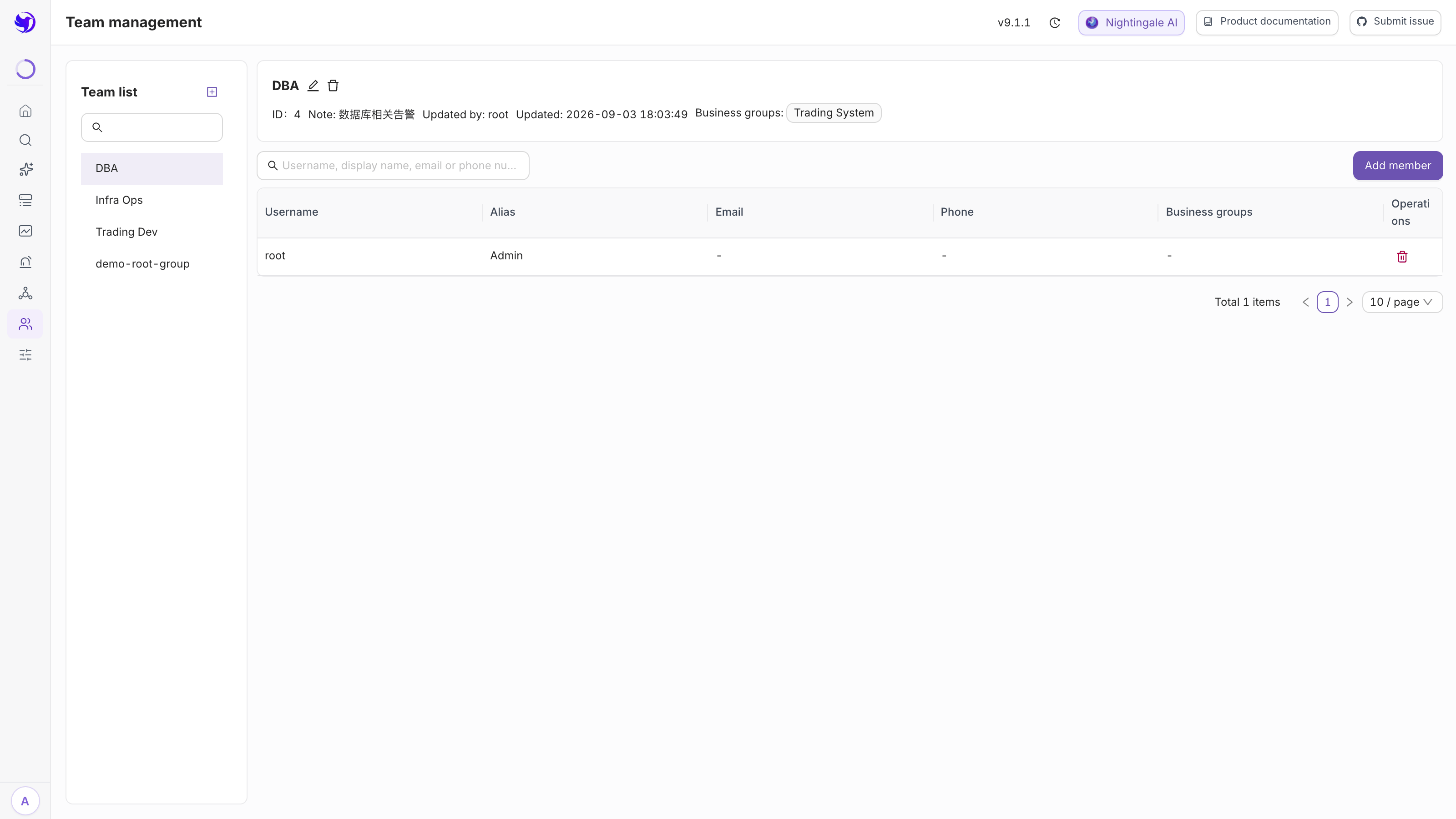Focus the team list search field
Viewport: 1456px width, 819px height.
[152, 127]
